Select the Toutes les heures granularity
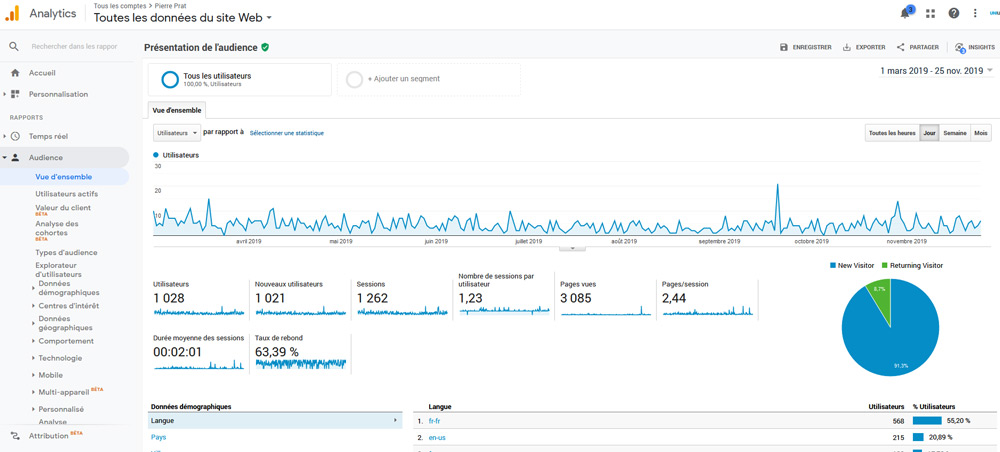The image size is (1000, 452). [892, 133]
